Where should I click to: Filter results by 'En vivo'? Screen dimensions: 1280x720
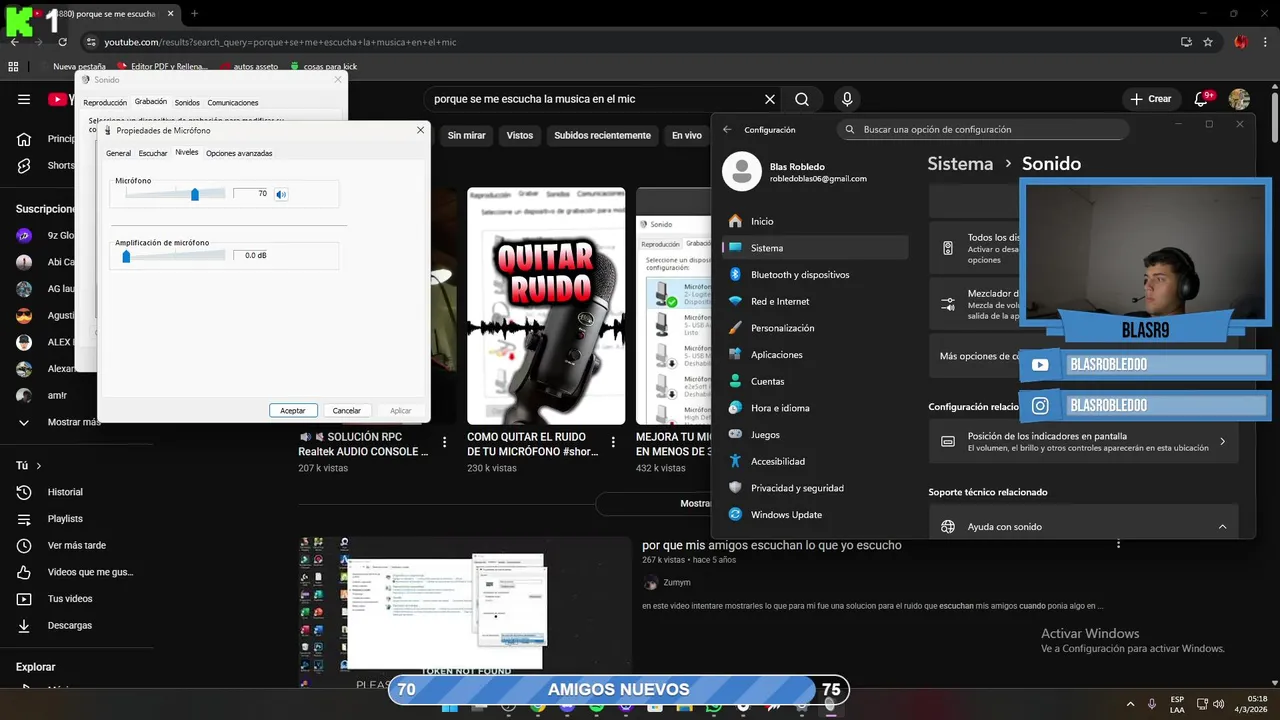coord(687,135)
